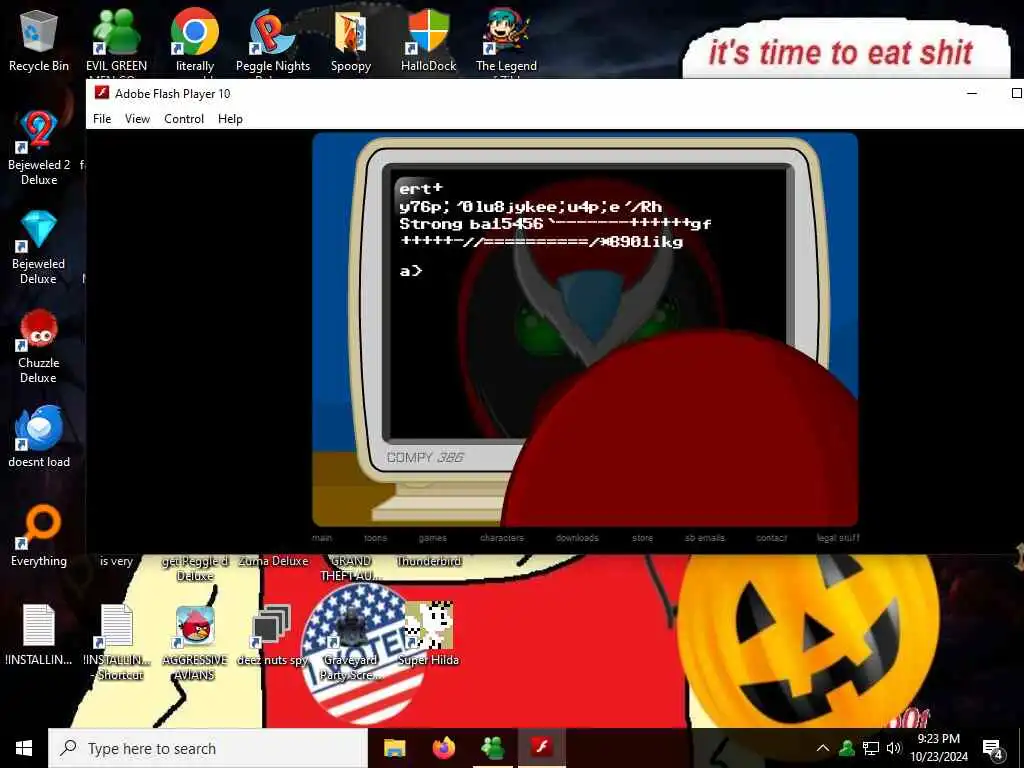
Task: Open the File menu in Flash Player
Action: tap(102, 119)
